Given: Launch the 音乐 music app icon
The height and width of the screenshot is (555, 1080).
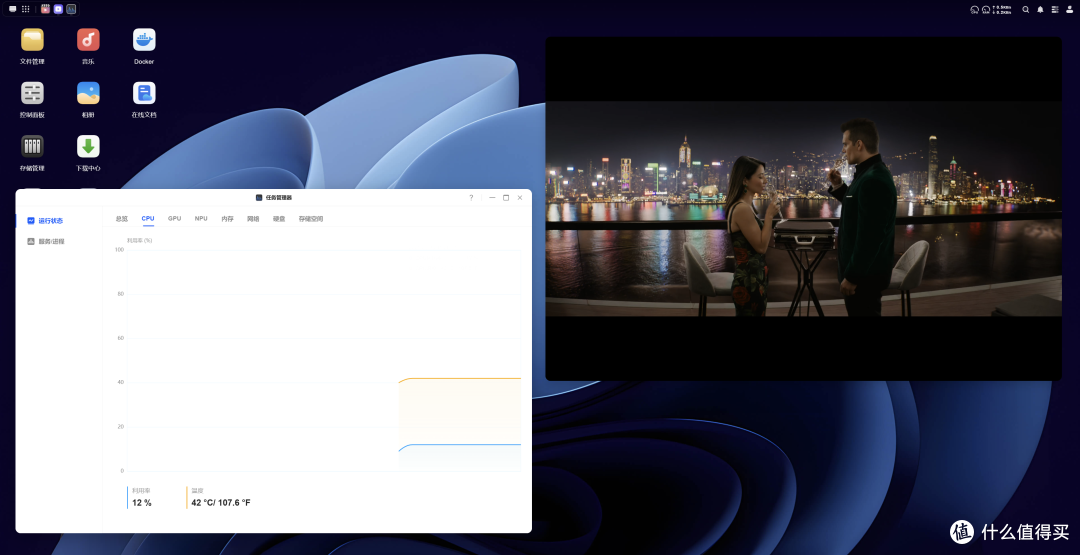Looking at the screenshot, I should (x=88, y=40).
